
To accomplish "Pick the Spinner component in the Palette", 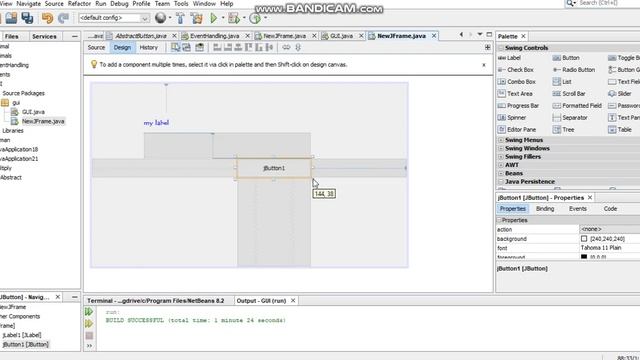I will (x=512, y=118).
